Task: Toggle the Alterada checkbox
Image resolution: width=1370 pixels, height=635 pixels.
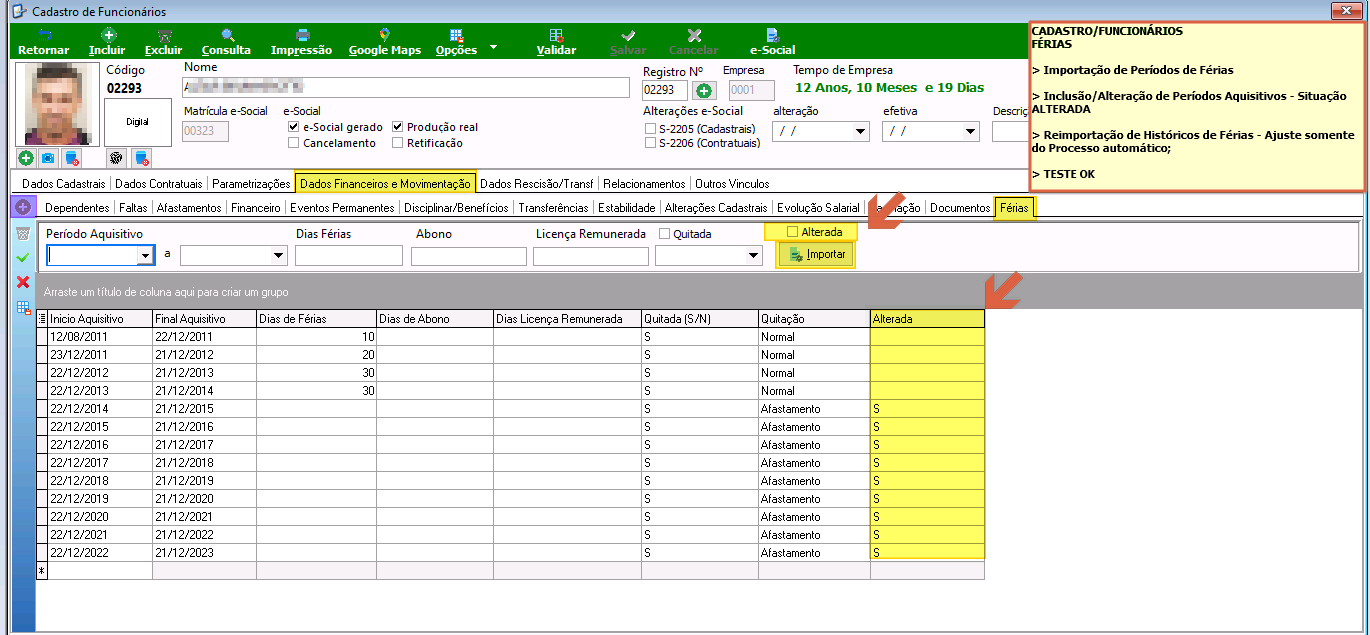Action: tap(793, 232)
